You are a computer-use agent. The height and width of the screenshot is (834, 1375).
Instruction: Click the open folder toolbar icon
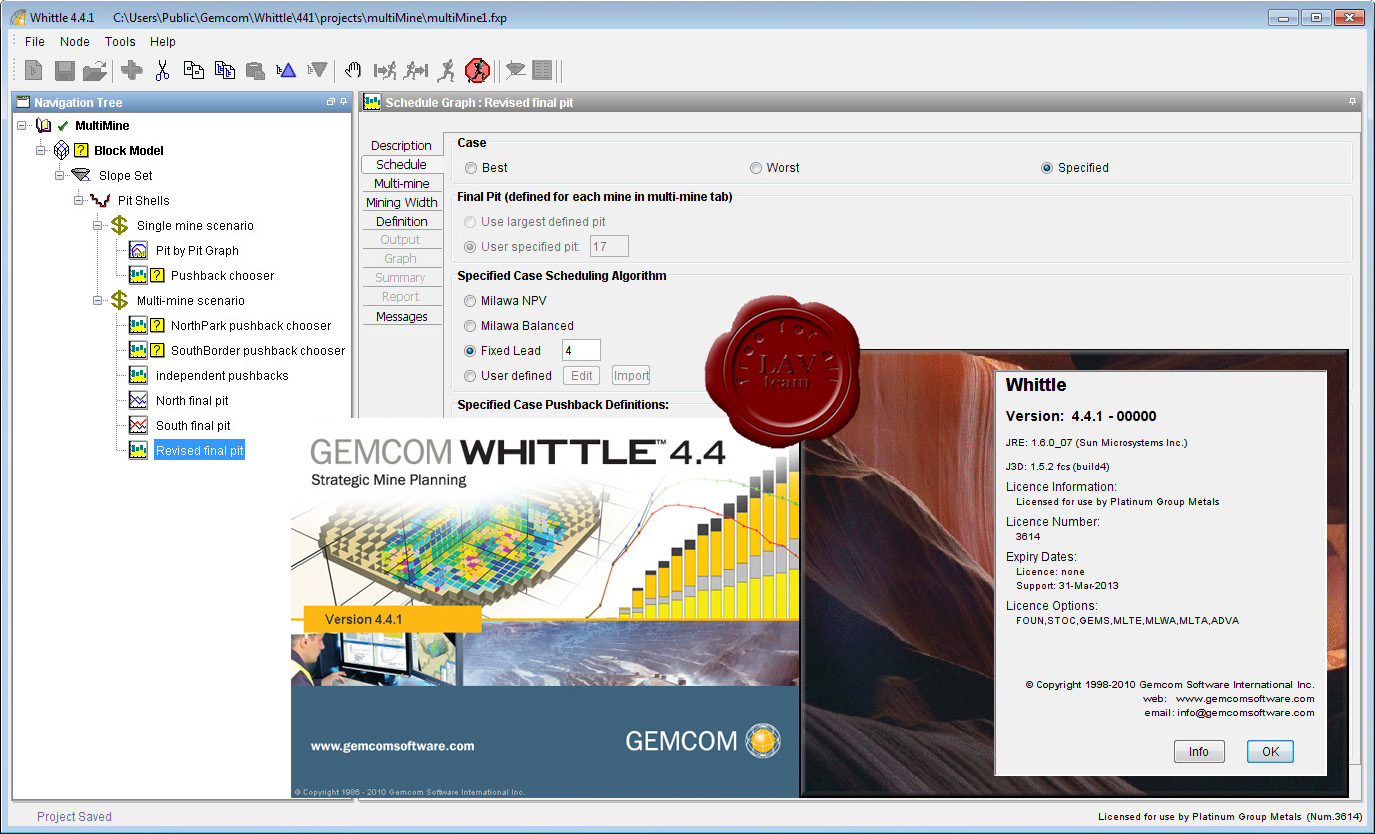[x=94, y=70]
